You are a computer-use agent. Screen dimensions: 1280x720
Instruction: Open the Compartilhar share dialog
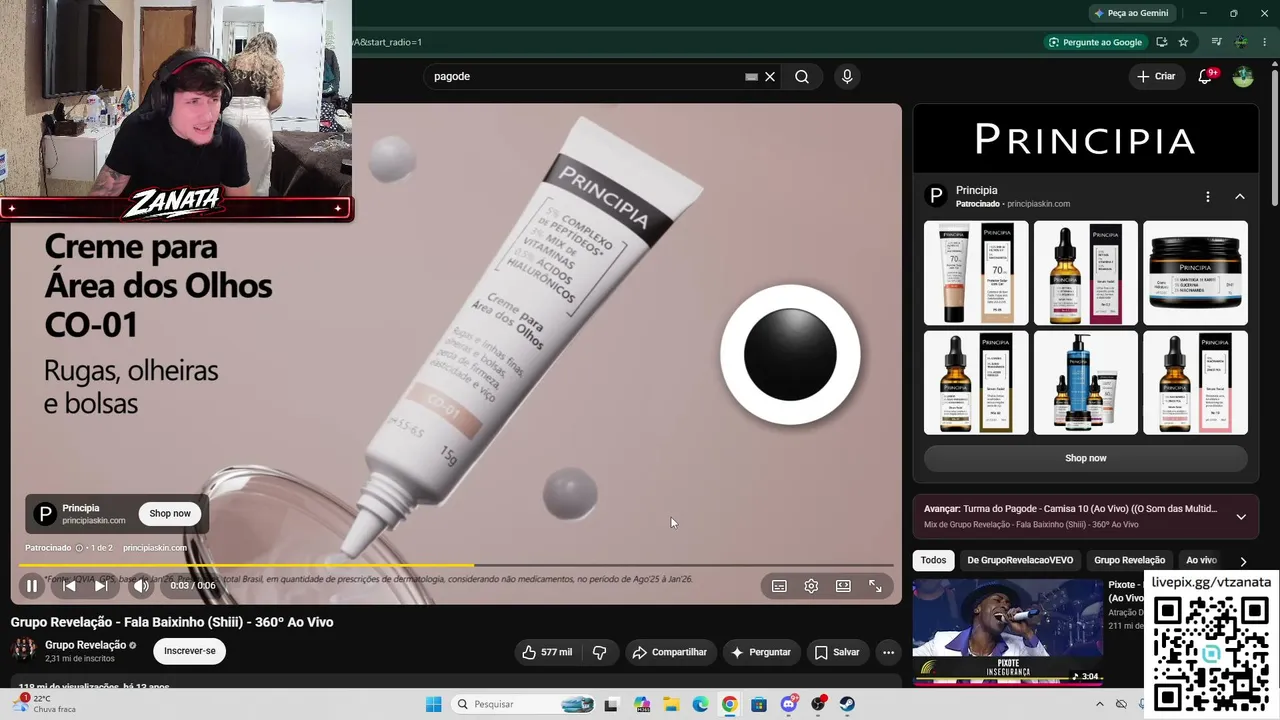pyautogui.click(x=669, y=652)
